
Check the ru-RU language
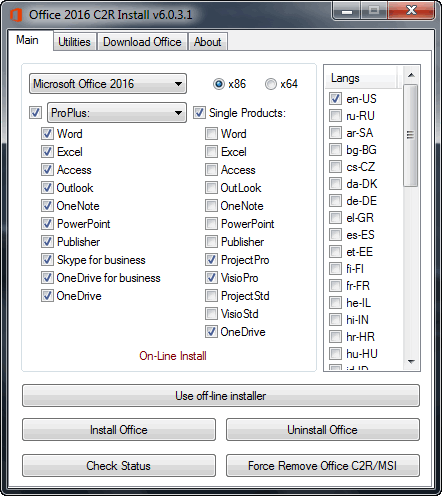click(x=335, y=116)
